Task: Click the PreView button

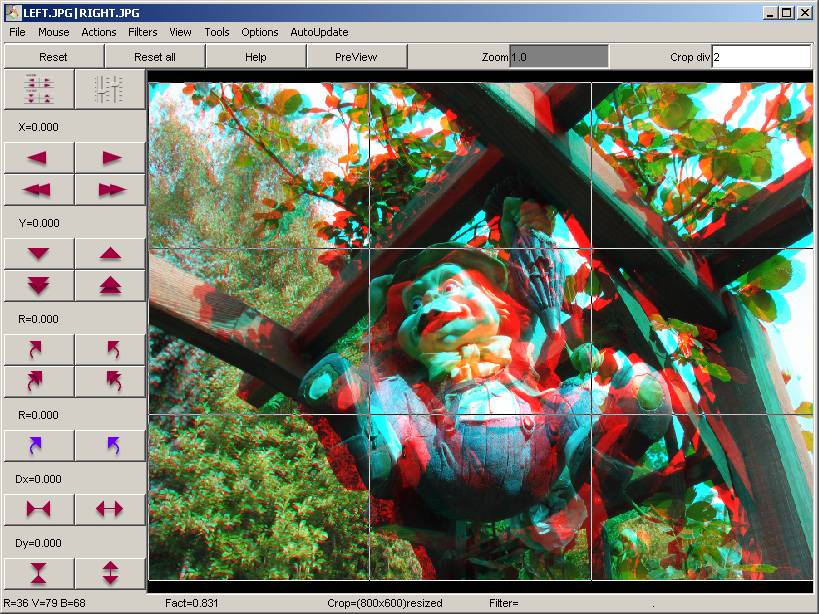Action: pos(356,57)
